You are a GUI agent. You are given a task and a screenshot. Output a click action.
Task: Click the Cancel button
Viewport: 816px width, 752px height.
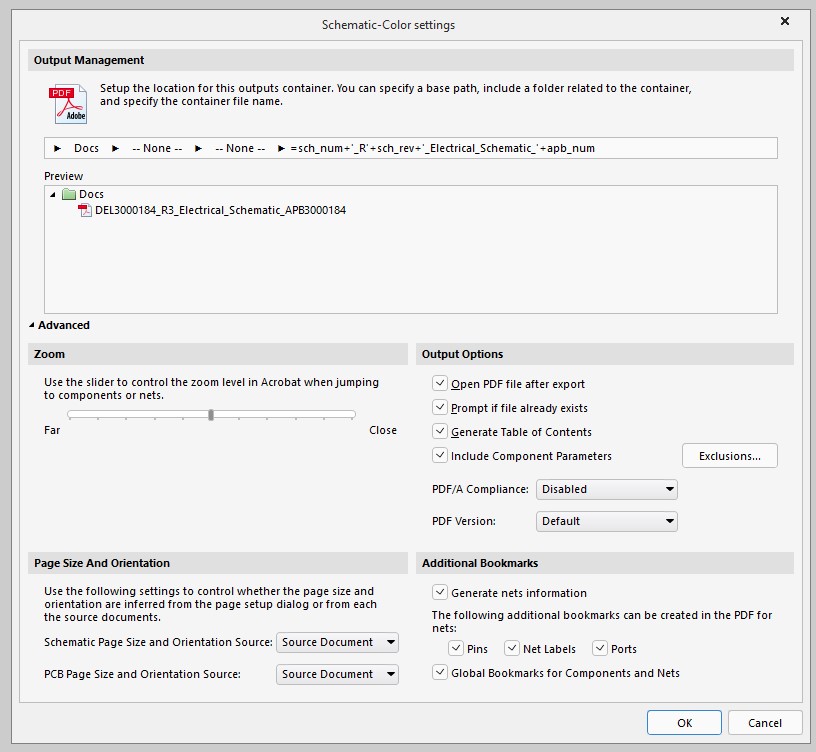coord(764,723)
